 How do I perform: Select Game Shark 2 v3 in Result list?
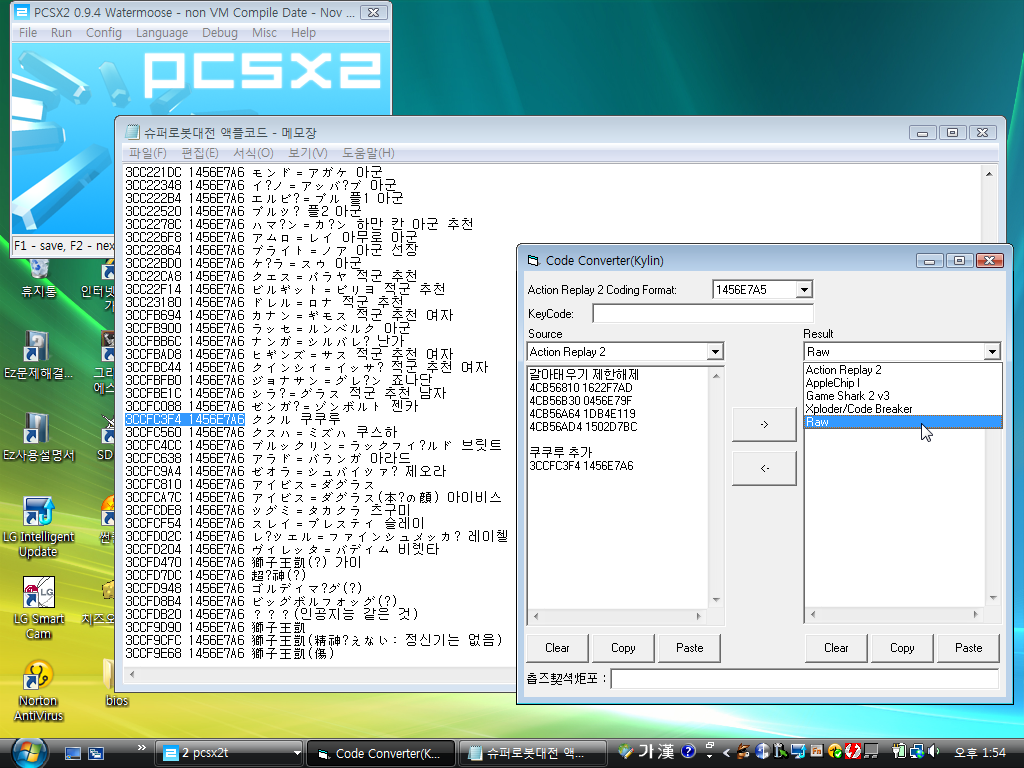pyautogui.click(x=903, y=396)
